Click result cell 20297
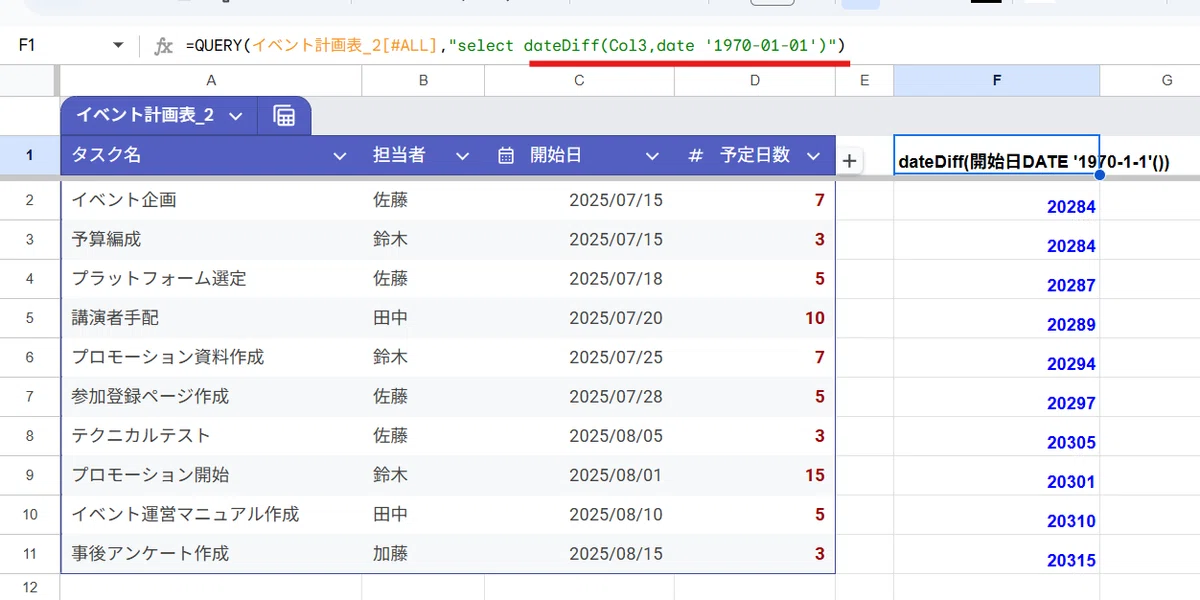This screenshot has width=1200, height=600. 996,397
